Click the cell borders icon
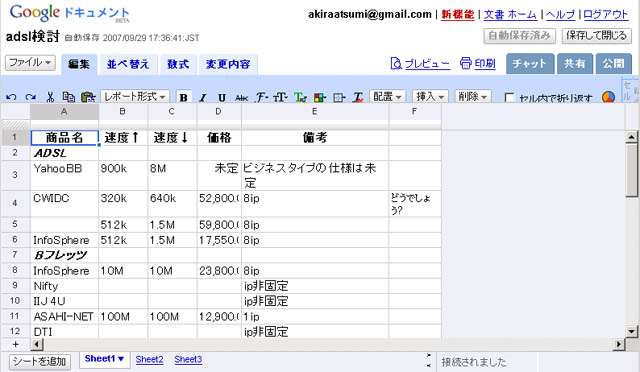640x372 pixels. pos(339,97)
